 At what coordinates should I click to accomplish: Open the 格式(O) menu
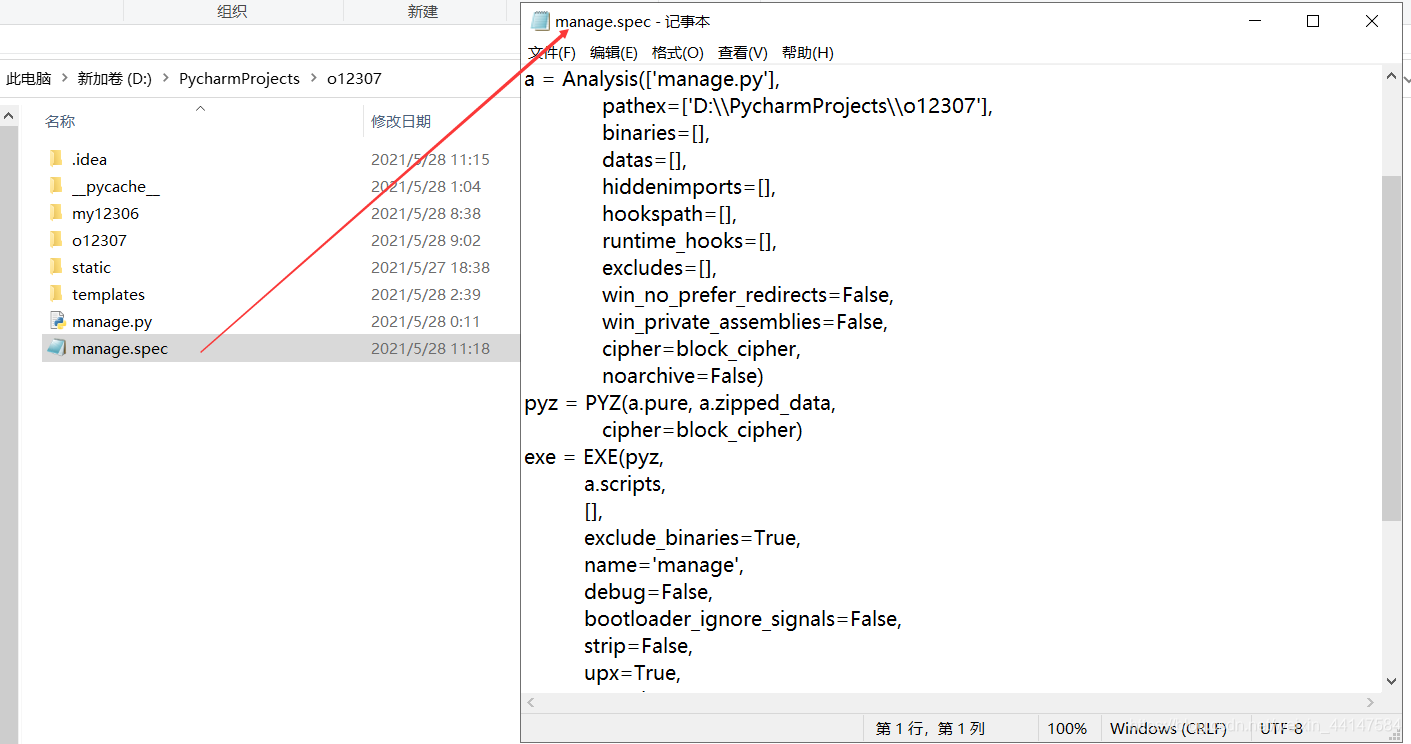677,52
